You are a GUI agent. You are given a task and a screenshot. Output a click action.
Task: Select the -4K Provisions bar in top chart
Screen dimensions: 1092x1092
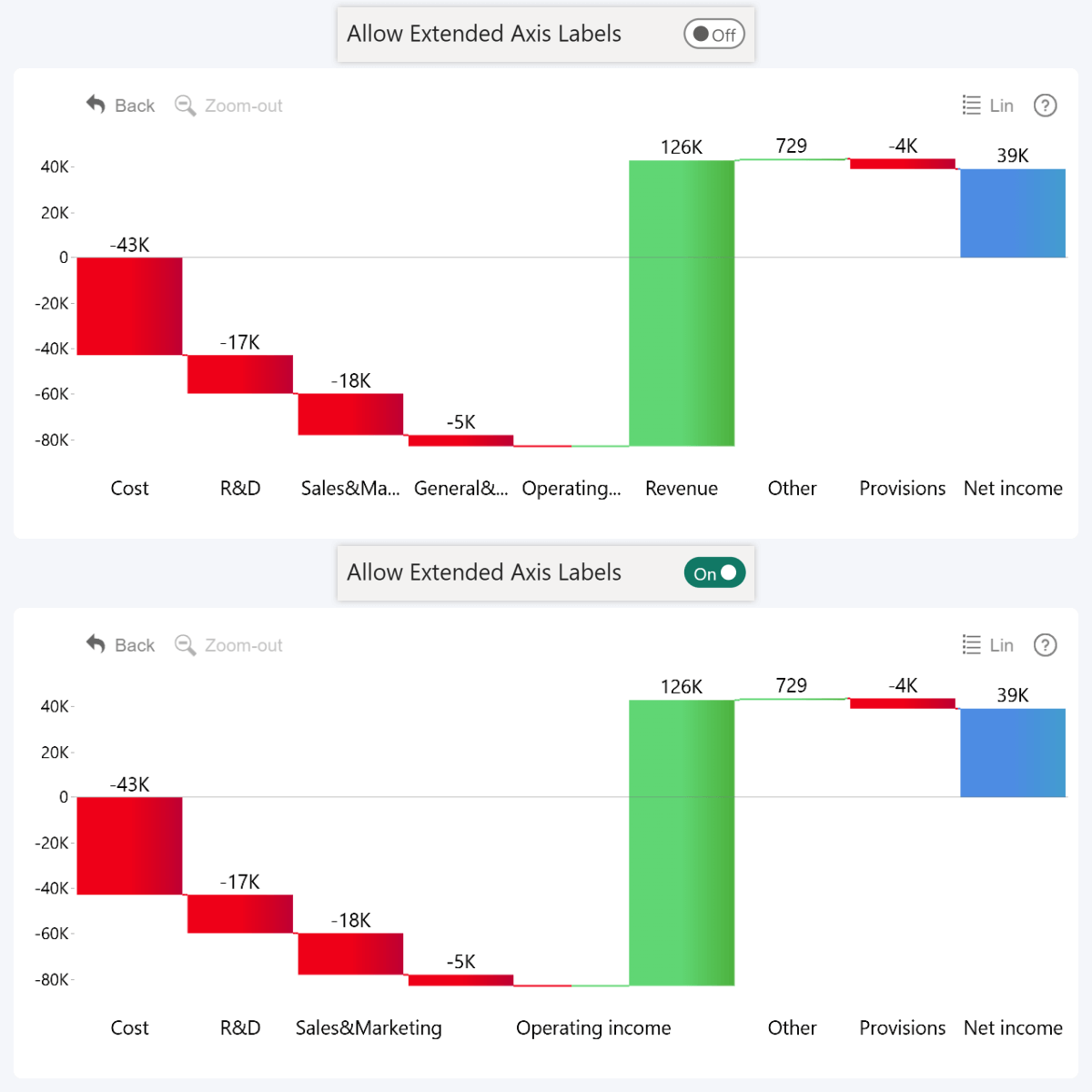click(902, 164)
